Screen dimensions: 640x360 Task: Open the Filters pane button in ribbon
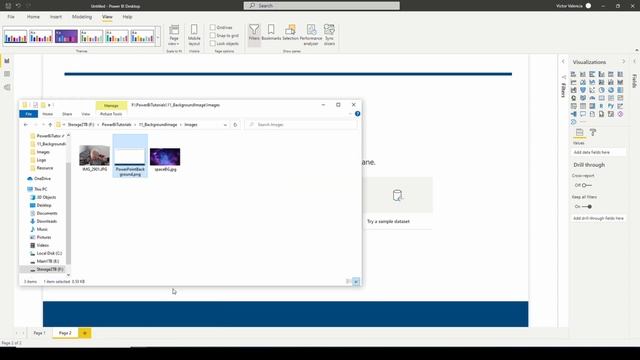pyautogui.click(x=254, y=34)
